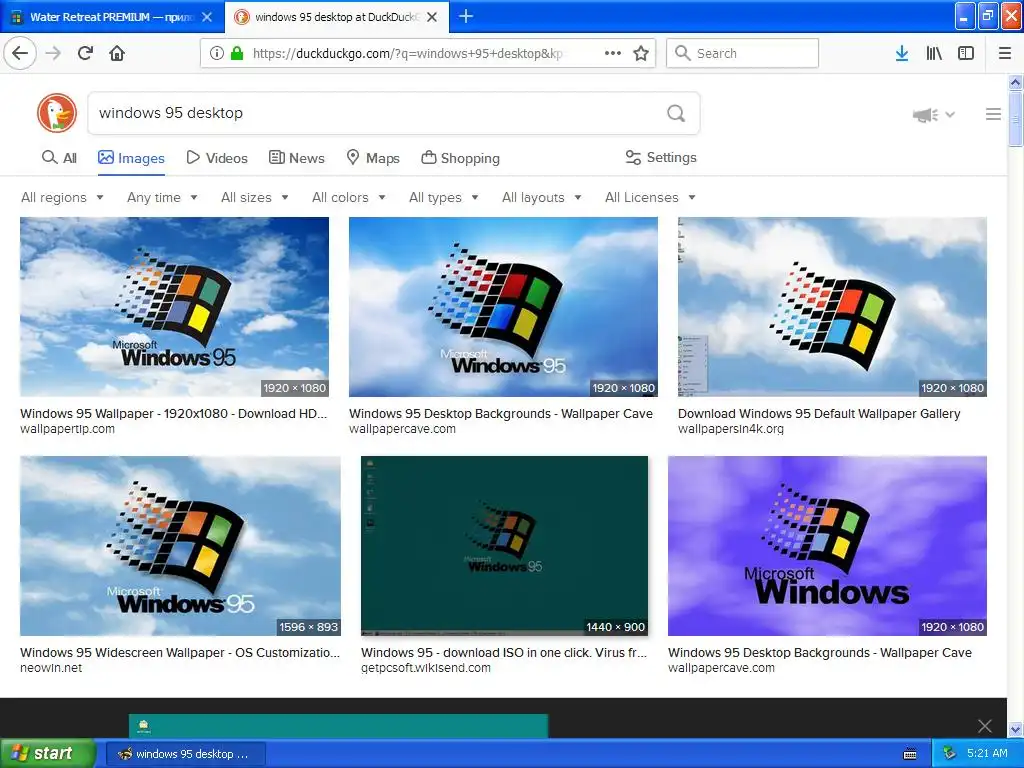Toggle the Firefox sidebar icon
The image size is (1024, 768).
[966, 53]
